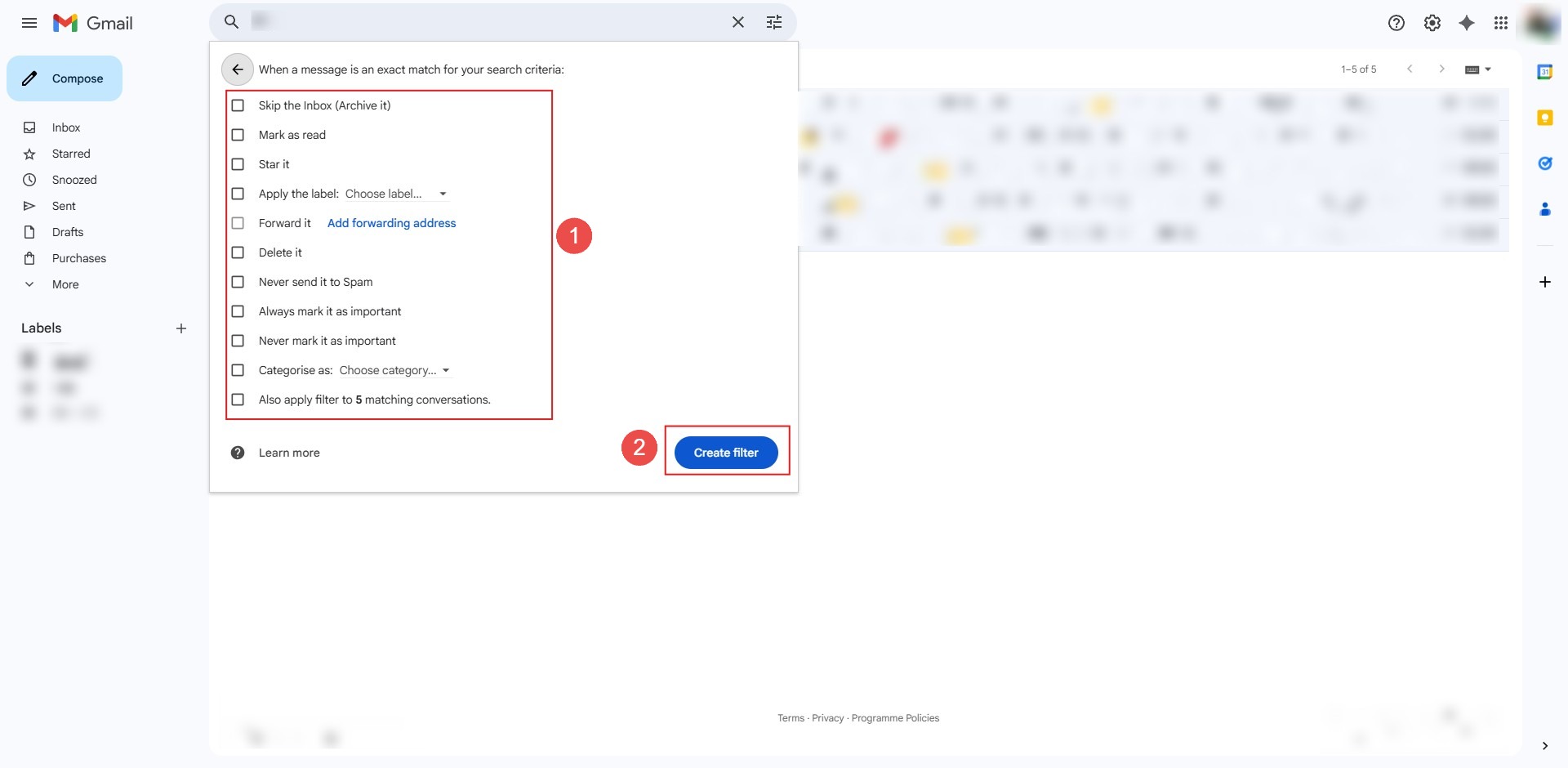Click the back arrow in filter dialog
Image resolution: width=1568 pixels, height=768 pixels.
pyautogui.click(x=237, y=69)
